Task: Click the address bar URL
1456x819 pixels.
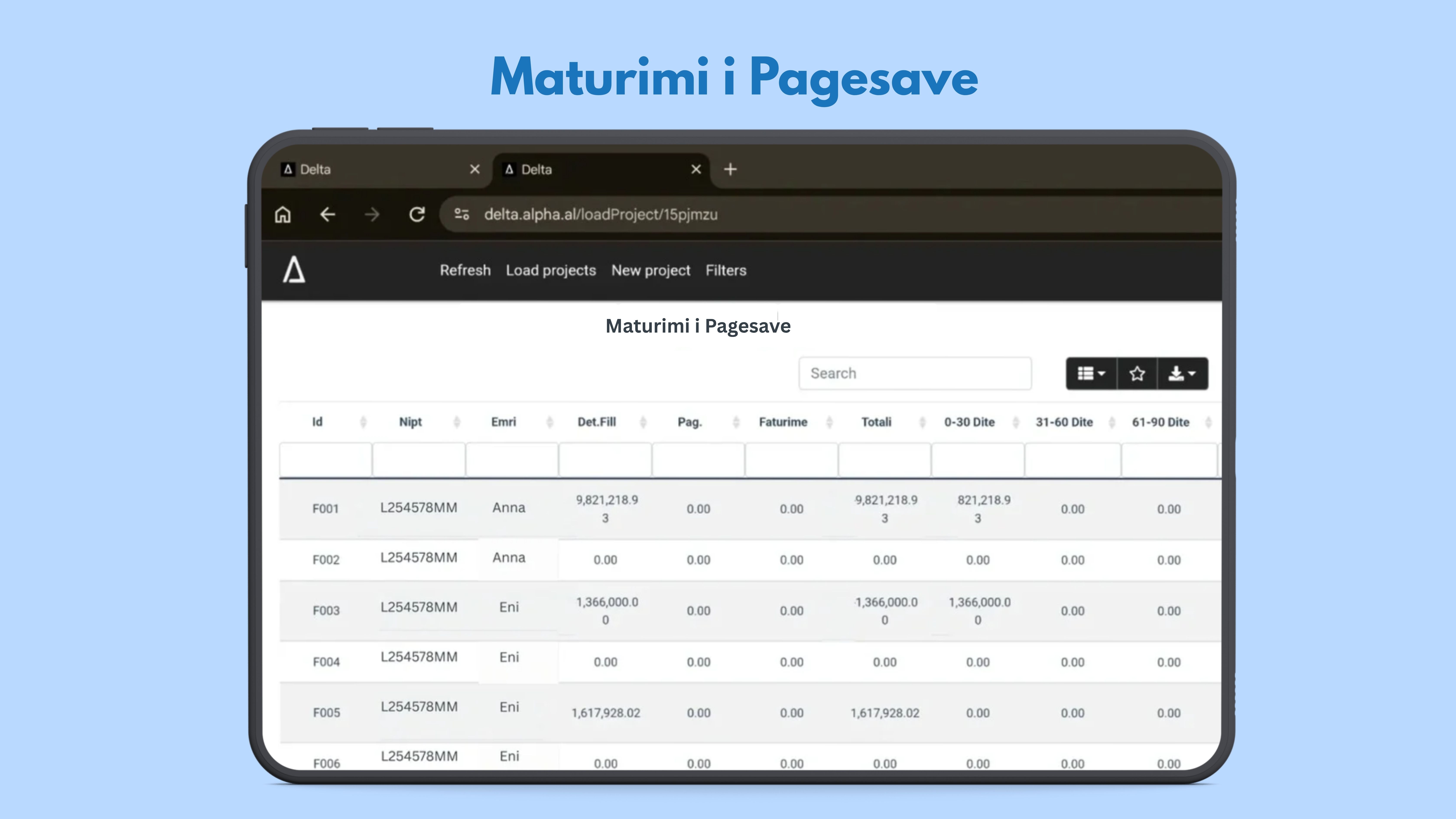Action: tap(601, 215)
